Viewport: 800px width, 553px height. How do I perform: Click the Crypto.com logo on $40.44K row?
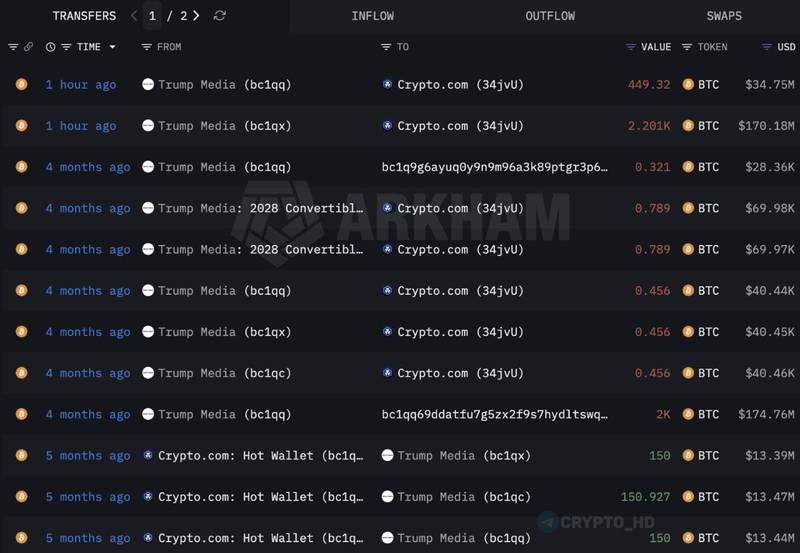pyautogui.click(x=387, y=290)
